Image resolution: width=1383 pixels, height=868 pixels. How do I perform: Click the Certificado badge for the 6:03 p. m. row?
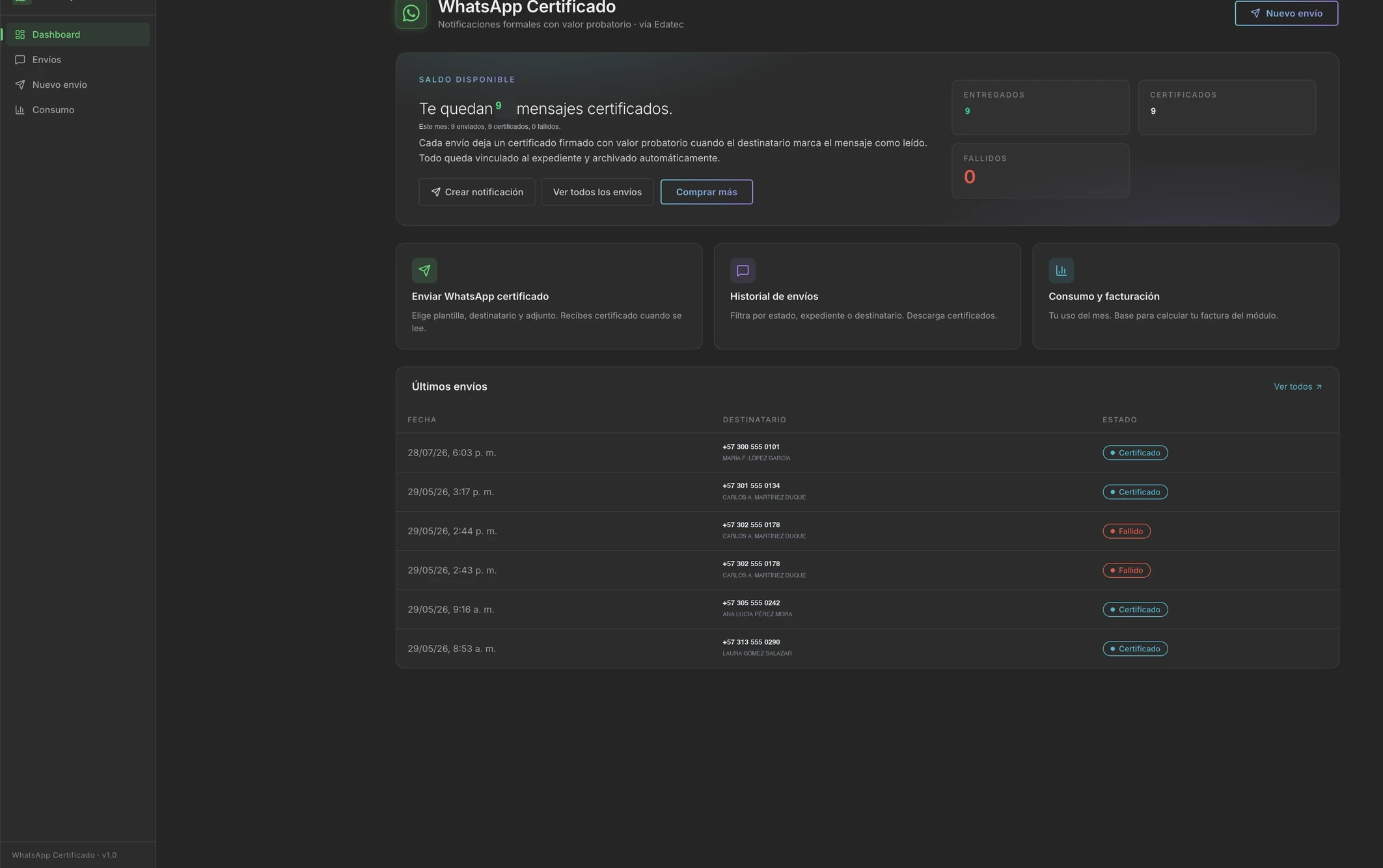[1135, 453]
